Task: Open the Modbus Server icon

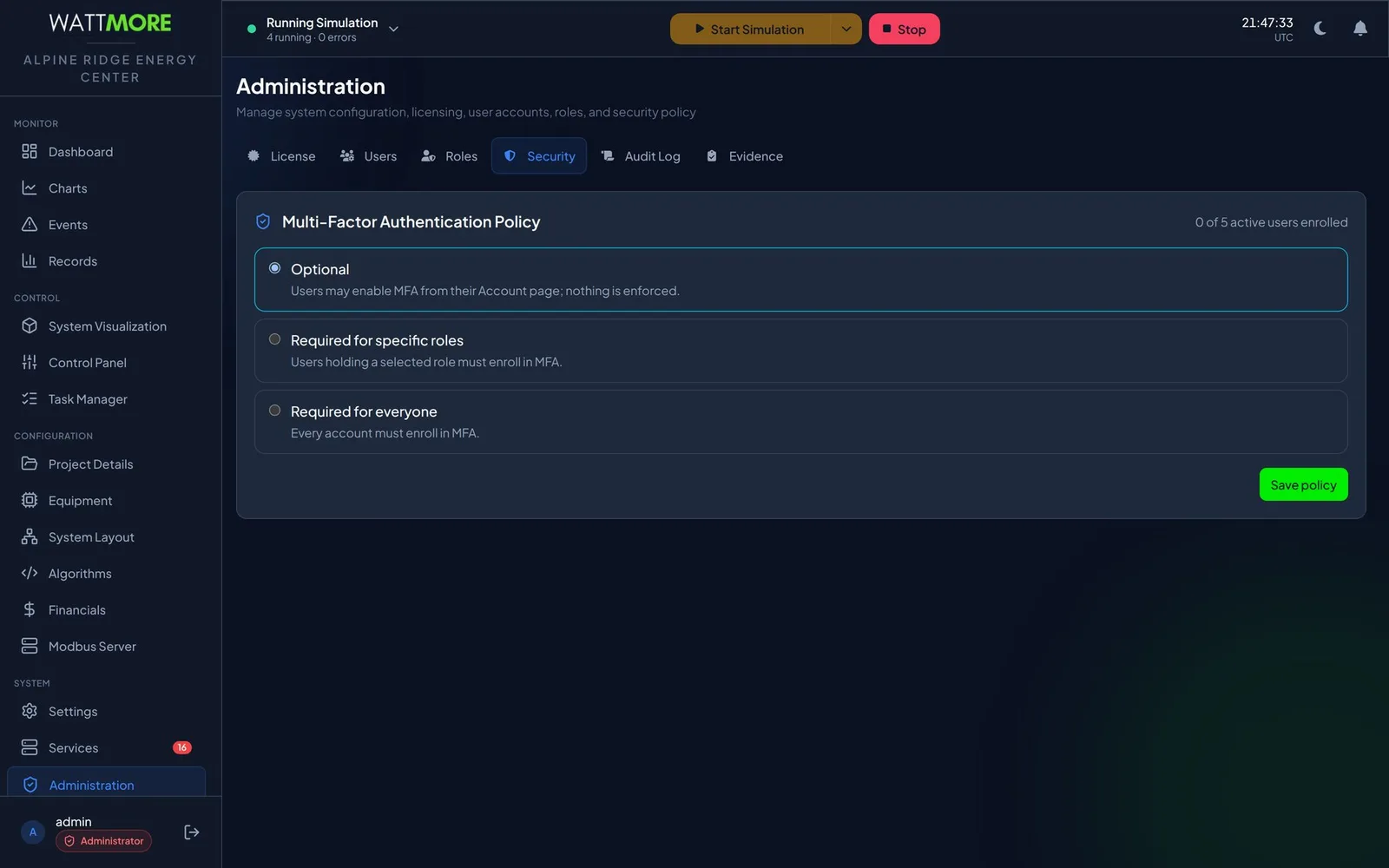Action: [30, 647]
